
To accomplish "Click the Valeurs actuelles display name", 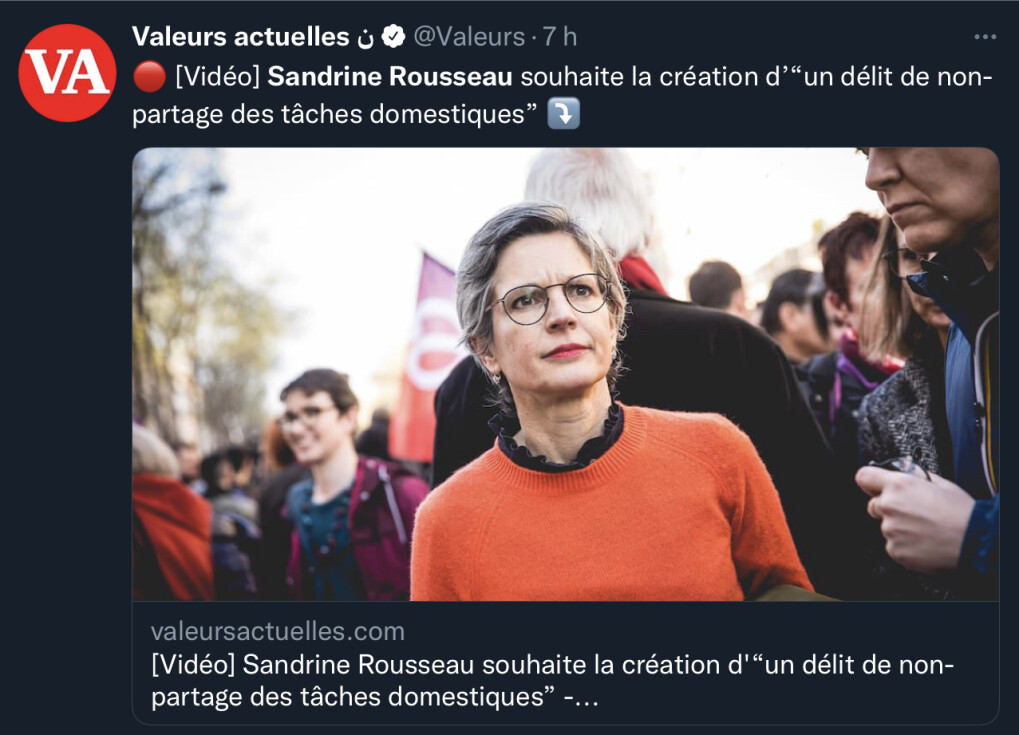I will [240, 37].
